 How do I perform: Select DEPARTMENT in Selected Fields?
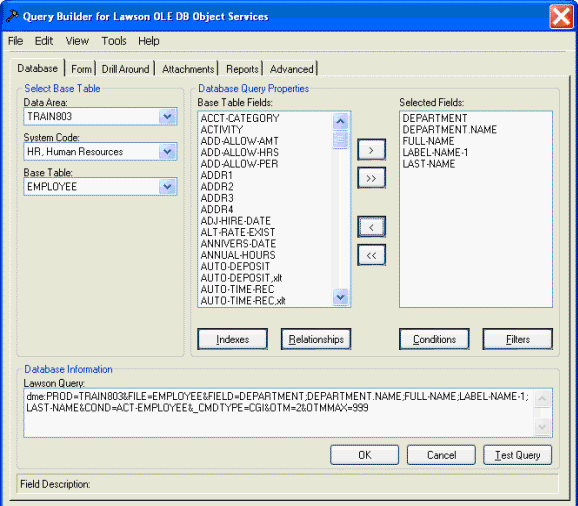[x=435, y=118]
